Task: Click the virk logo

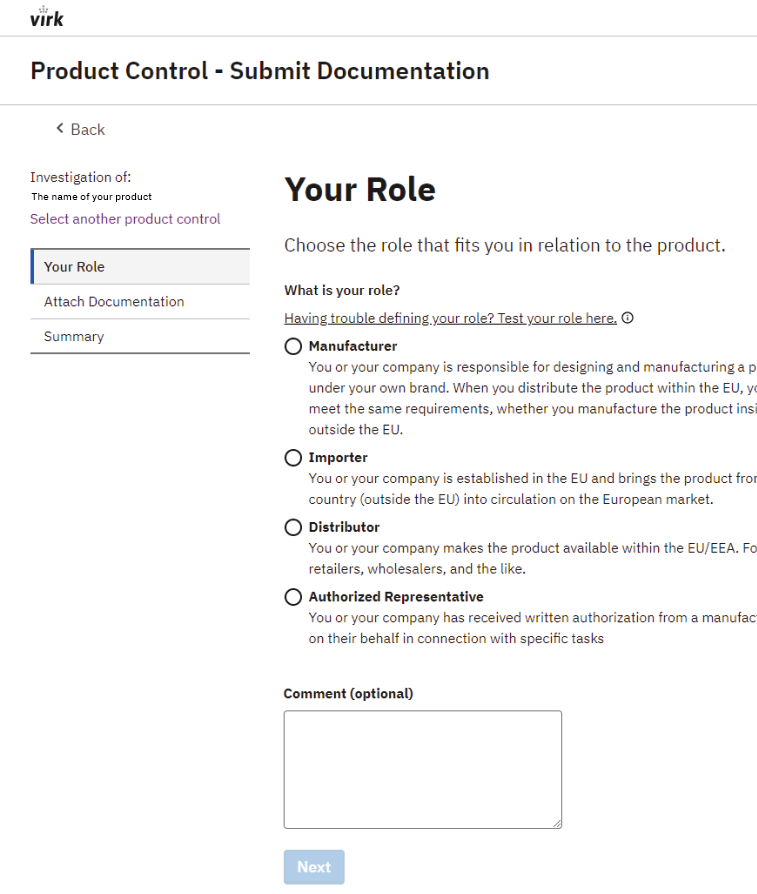Action: click(46, 17)
